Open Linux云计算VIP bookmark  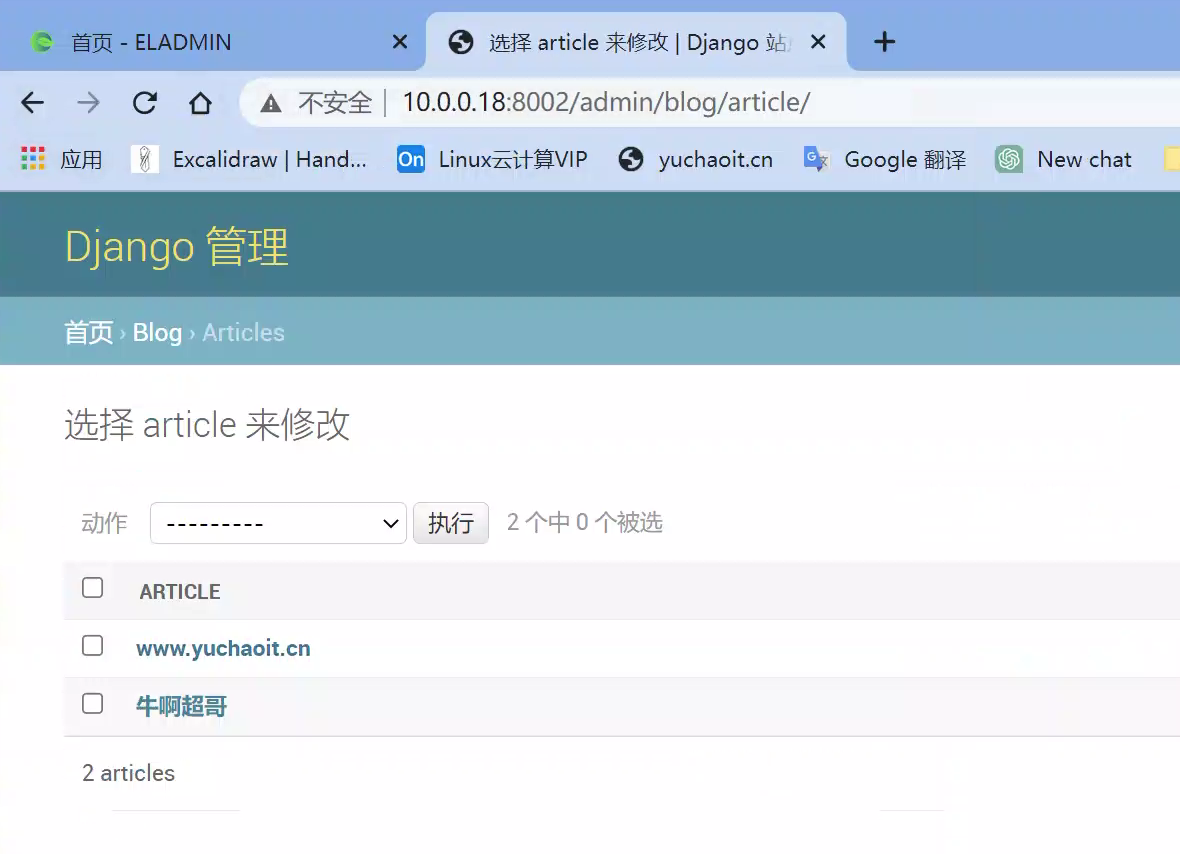(x=492, y=159)
